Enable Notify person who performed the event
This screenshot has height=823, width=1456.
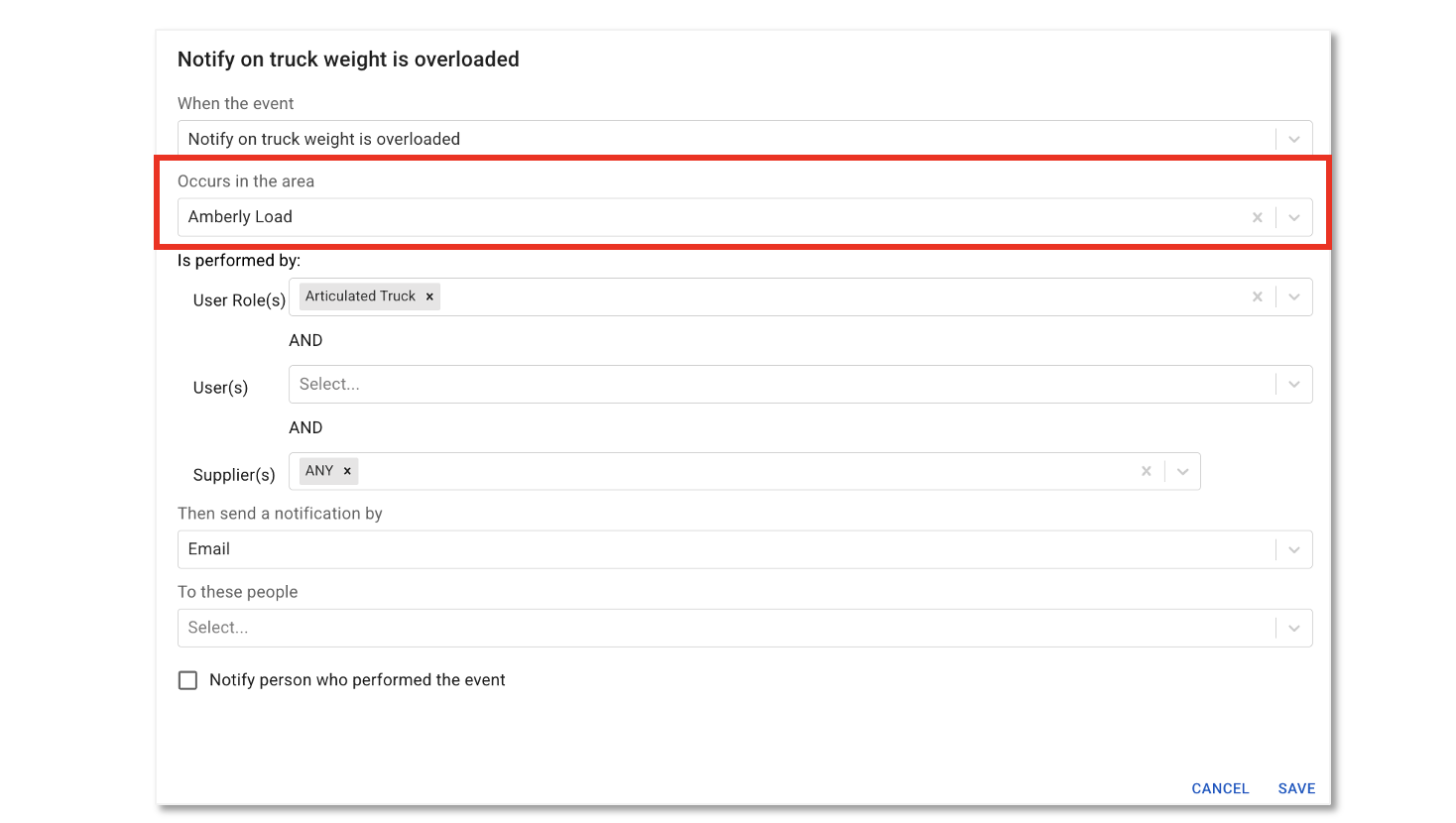pos(187,680)
